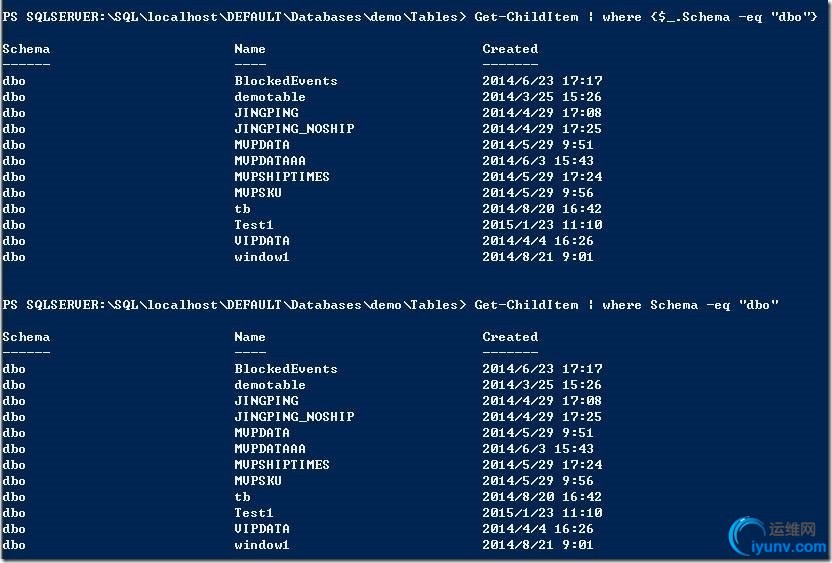Click the second Created column header
This screenshot has height=563, width=832.
tap(510, 337)
